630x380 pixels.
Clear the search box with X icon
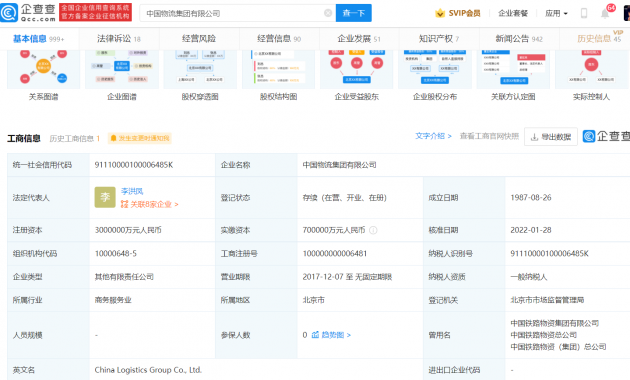click(x=328, y=13)
